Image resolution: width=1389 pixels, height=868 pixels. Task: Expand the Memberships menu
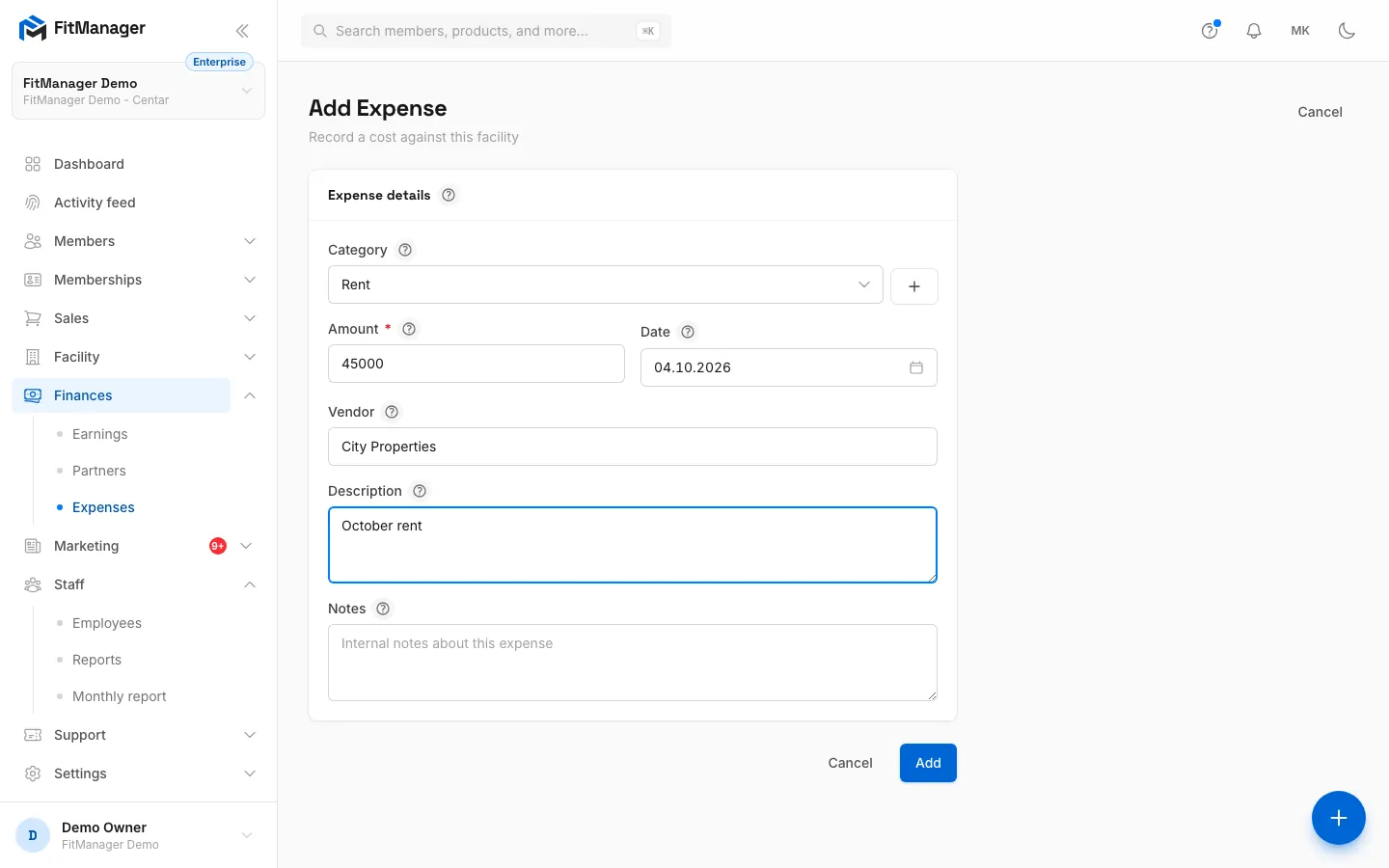[x=250, y=280]
